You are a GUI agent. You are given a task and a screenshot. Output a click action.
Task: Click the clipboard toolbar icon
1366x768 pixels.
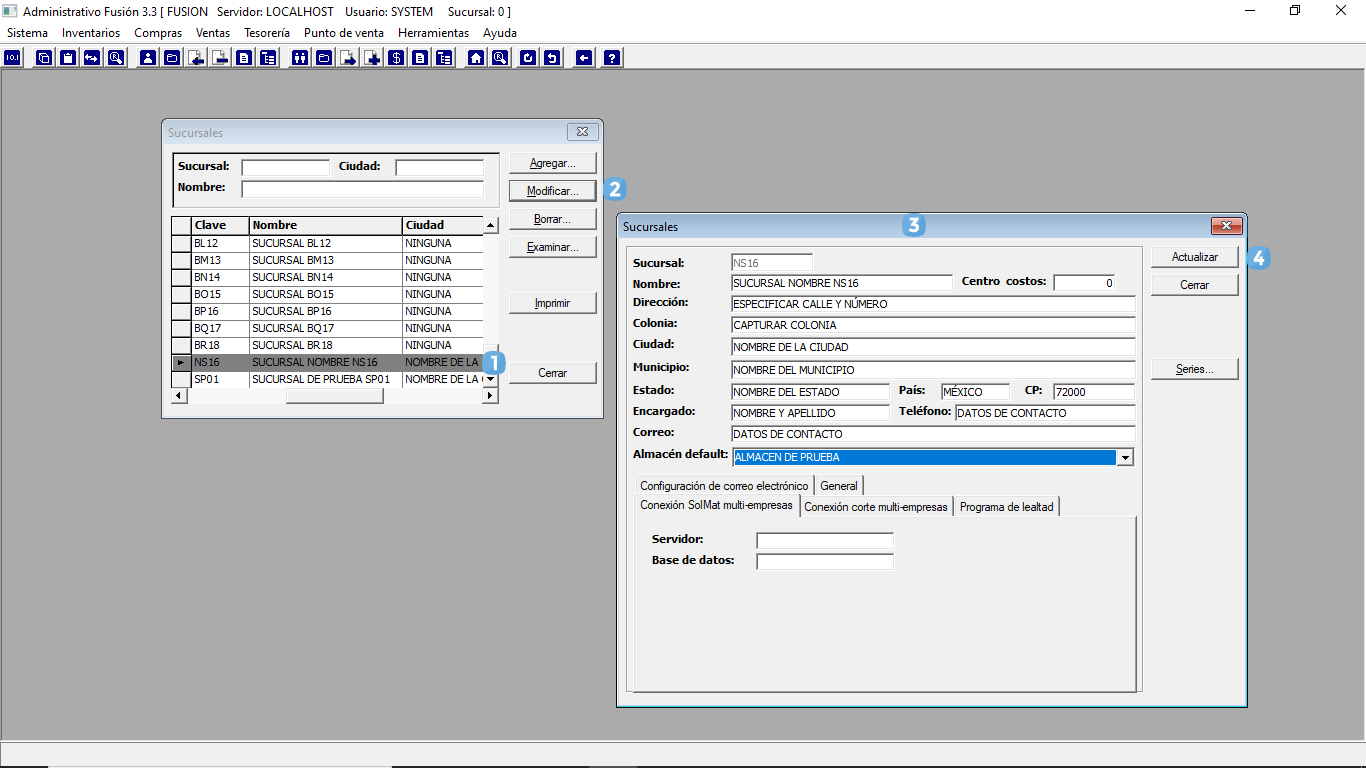click(68, 58)
